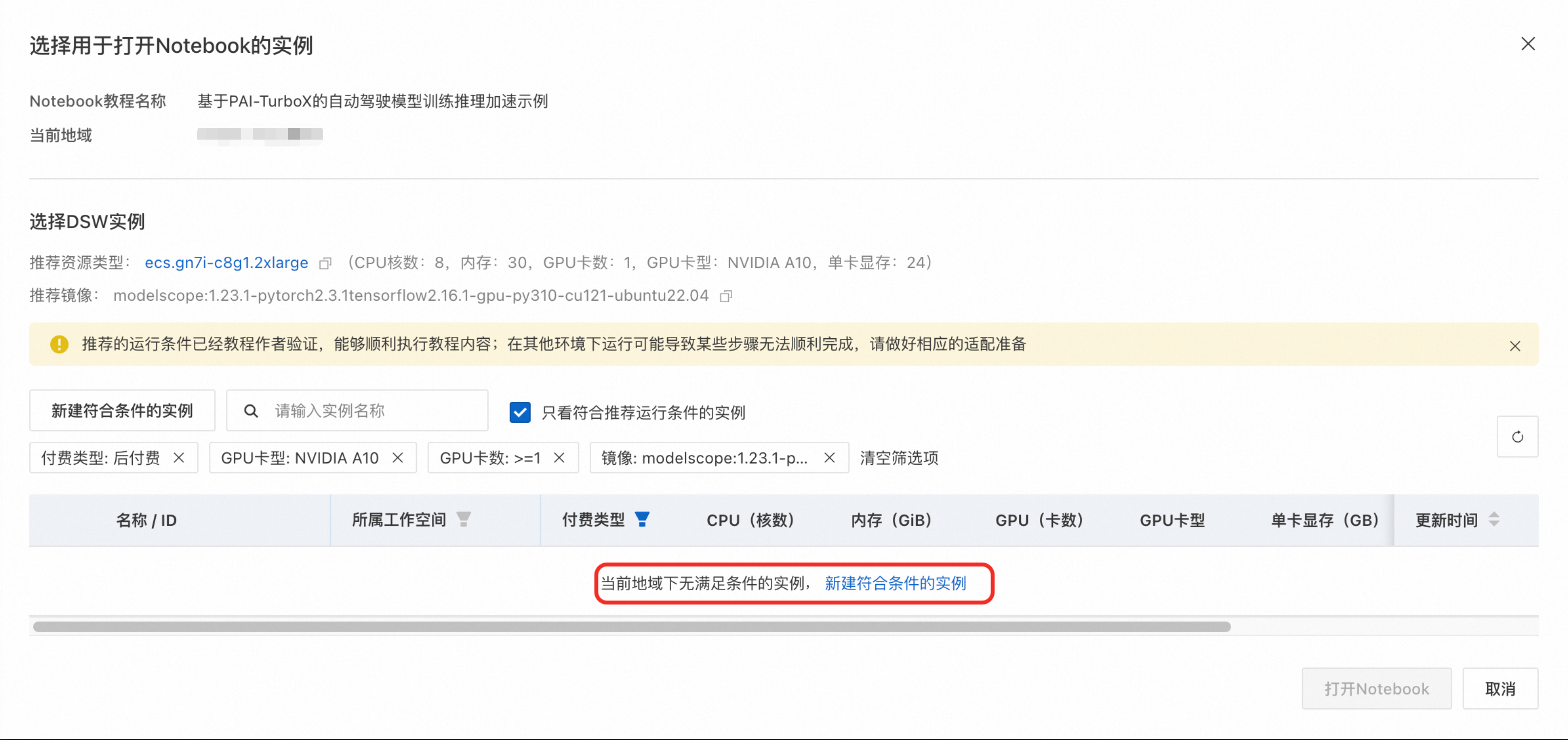
Task: Click the warning exclamation icon in banner
Action: click(x=59, y=345)
